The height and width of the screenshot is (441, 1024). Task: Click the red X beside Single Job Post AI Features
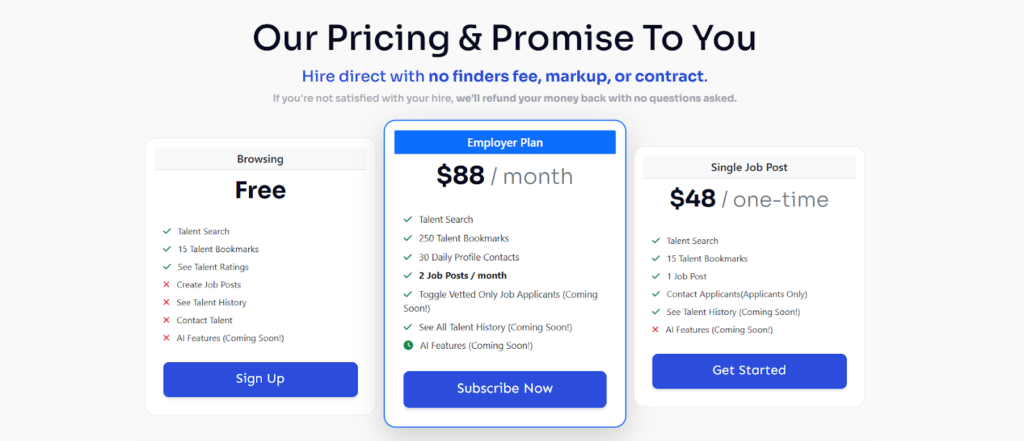click(x=656, y=330)
